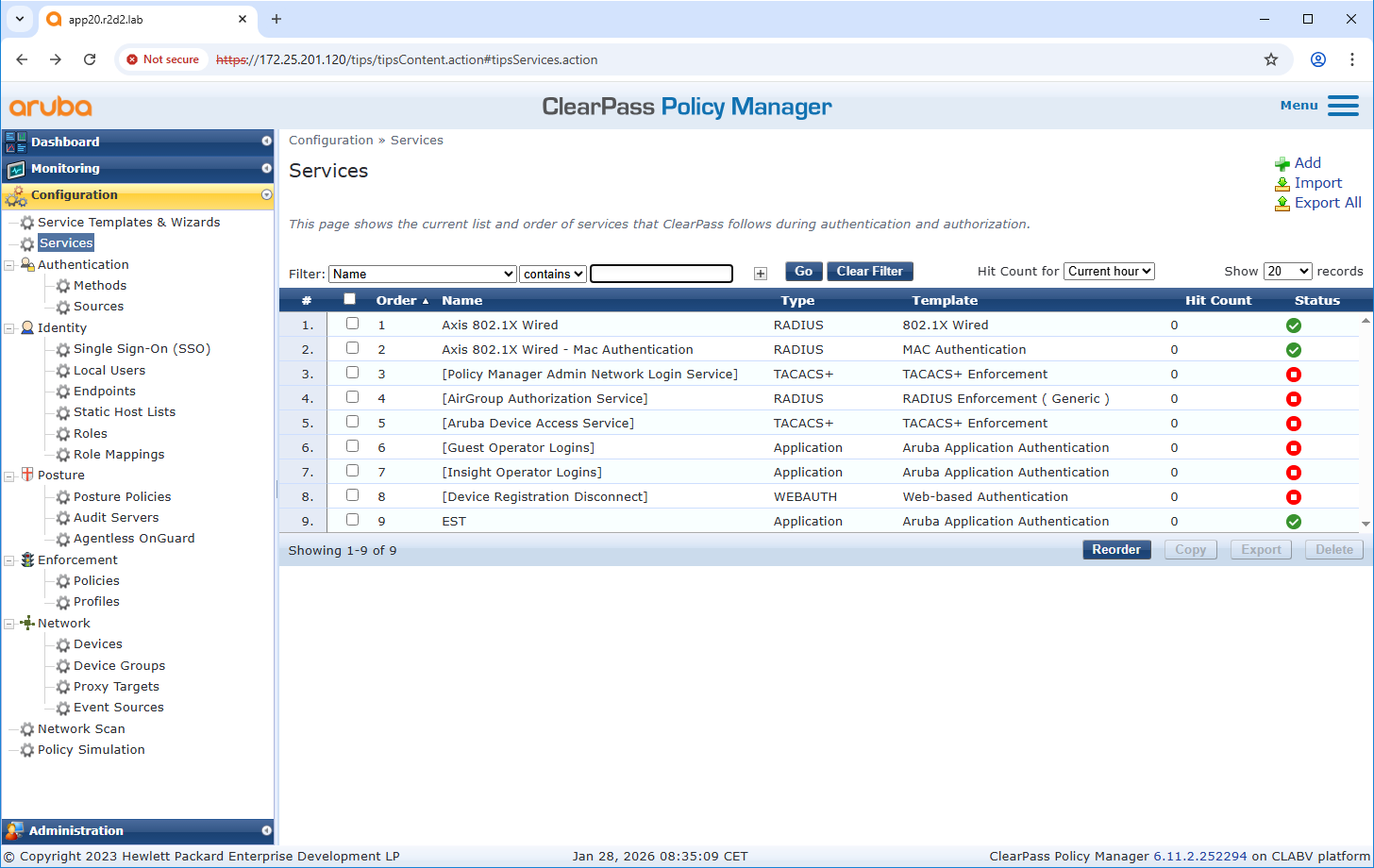Check the box for EST service
This screenshot has width=1374, height=868.
[x=352, y=520]
